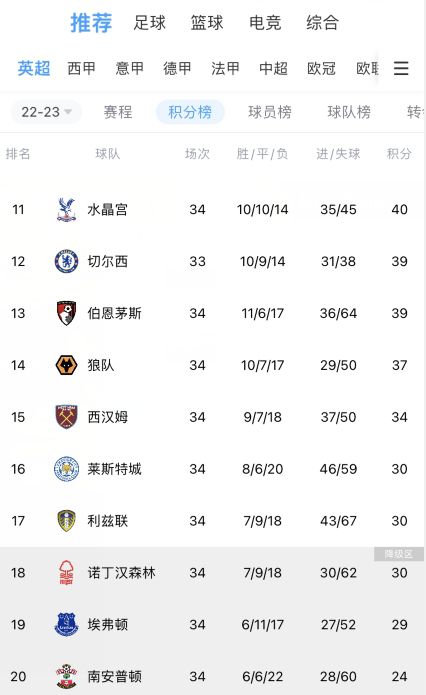
Task: Select the 西甲 league tab
Action: 82,68
